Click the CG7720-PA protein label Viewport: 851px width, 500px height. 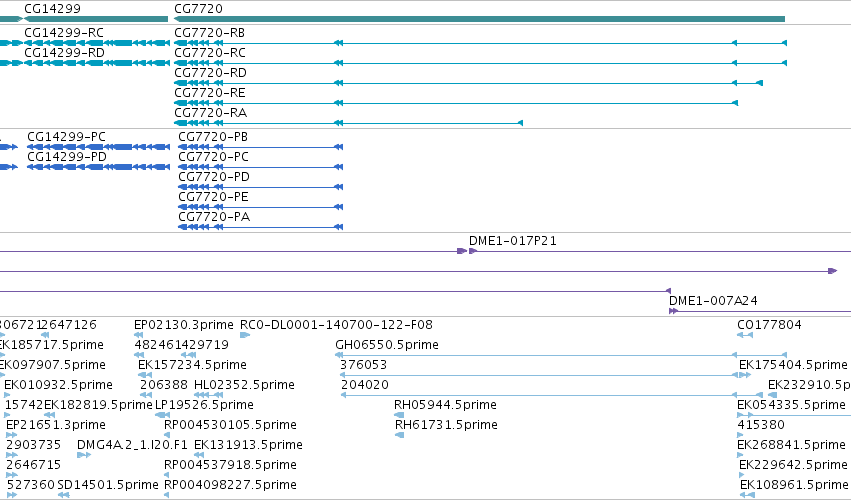tap(214, 218)
